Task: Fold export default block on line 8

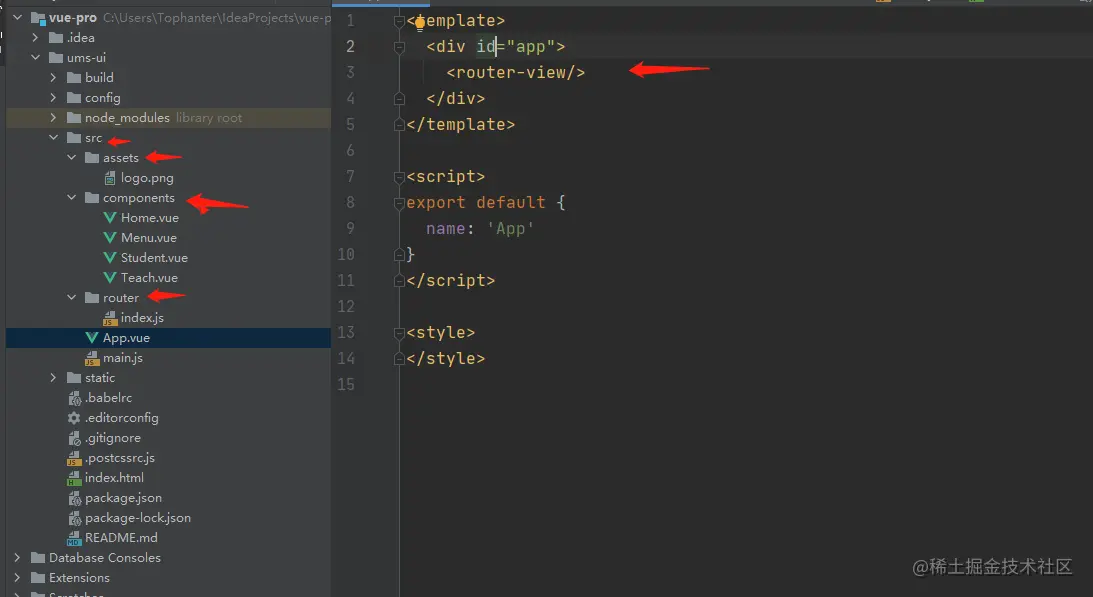Action: pyautogui.click(x=399, y=203)
